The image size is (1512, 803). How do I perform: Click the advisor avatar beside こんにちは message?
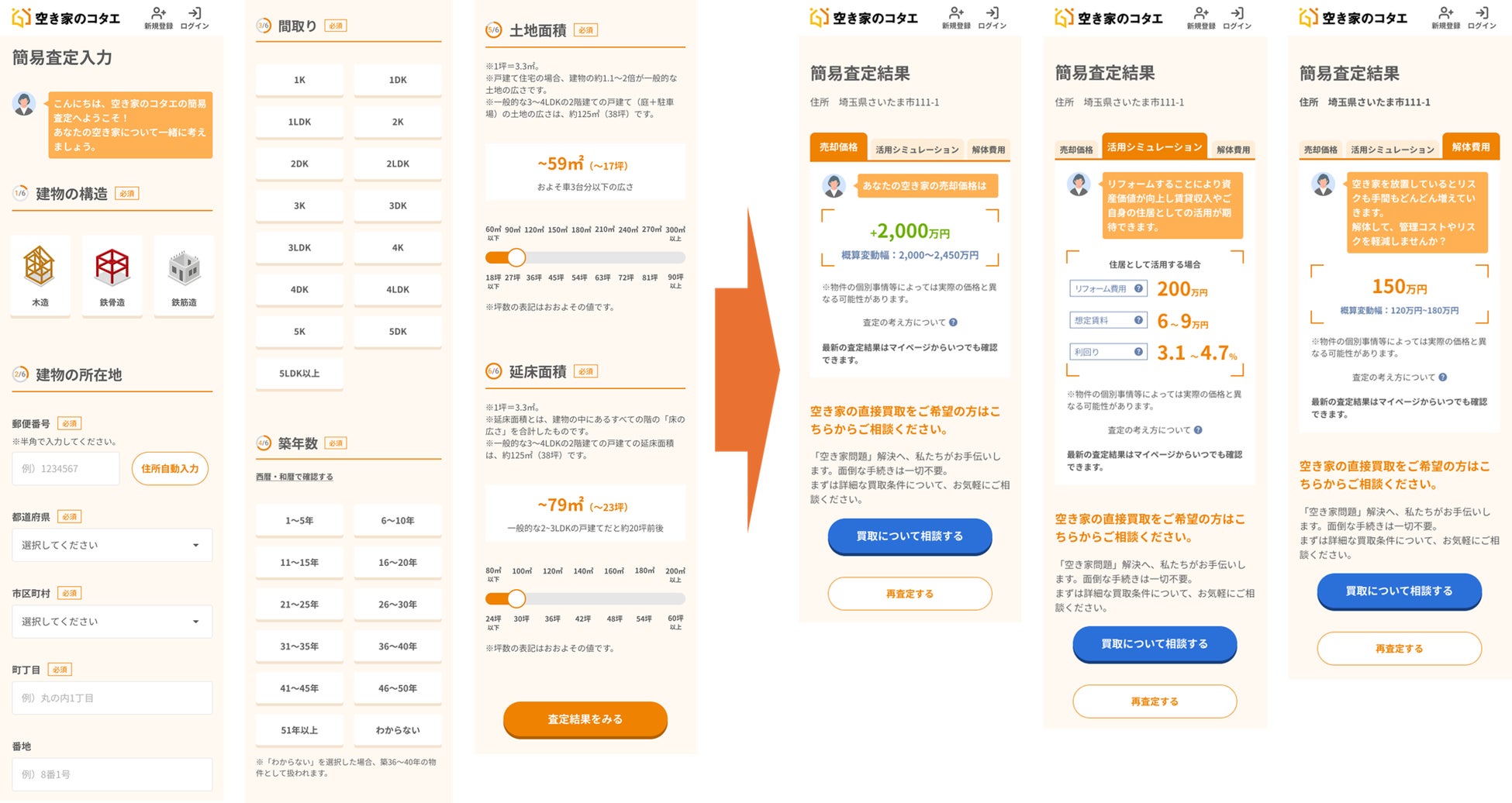coord(24,104)
